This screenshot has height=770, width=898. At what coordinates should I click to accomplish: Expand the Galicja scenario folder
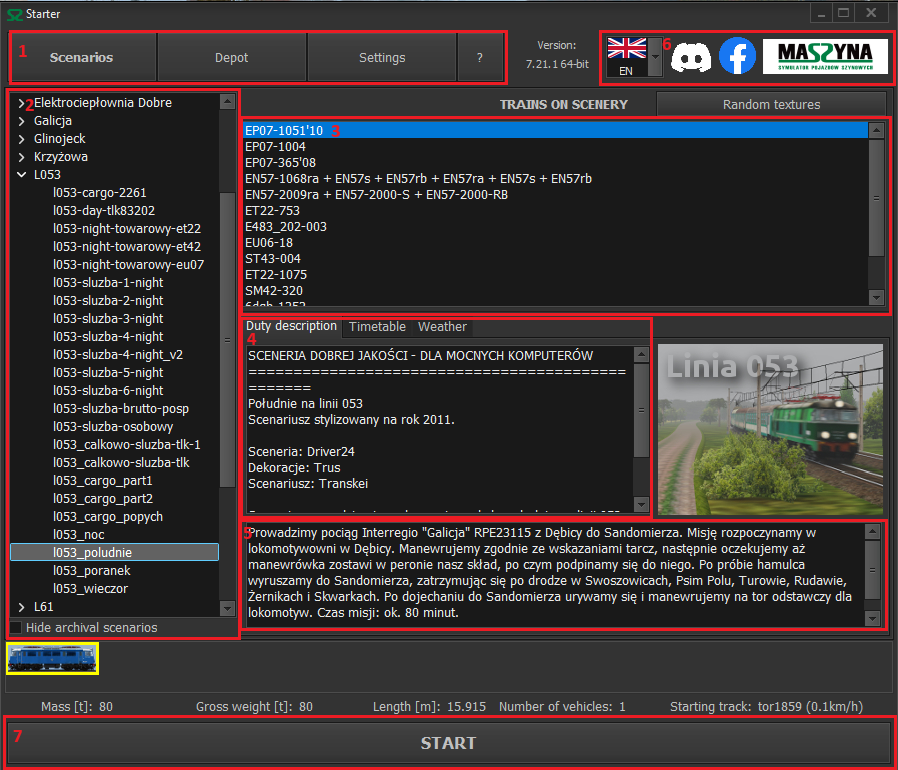[22, 120]
